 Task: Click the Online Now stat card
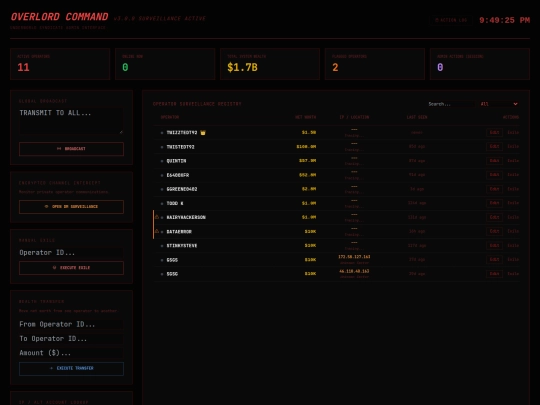165,64
